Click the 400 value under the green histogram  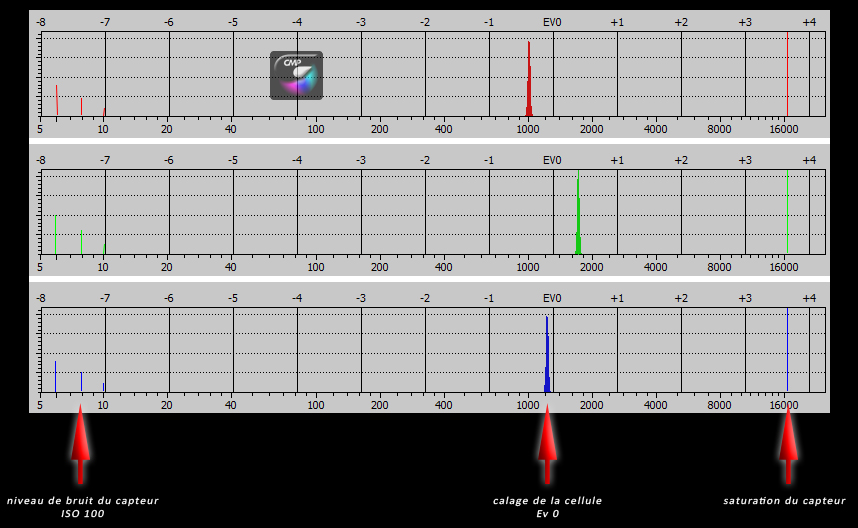click(443, 267)
